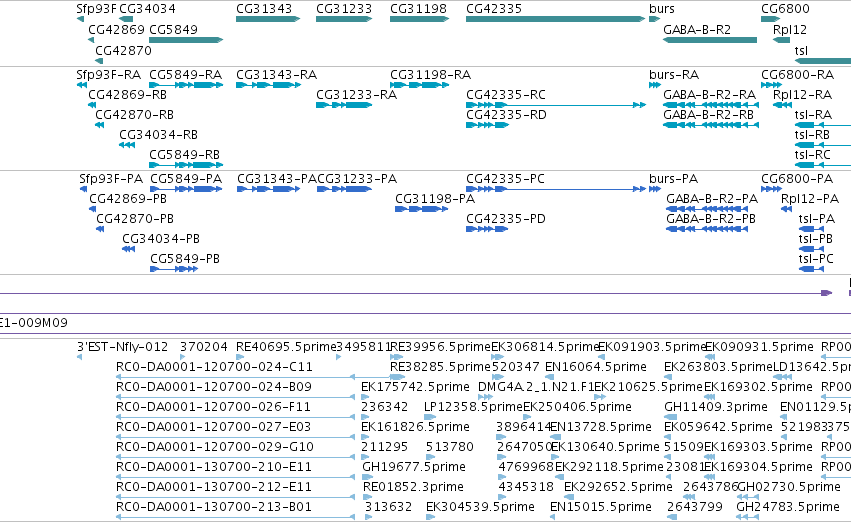Open protein CG42335-PC label
Viewport: 851px width, 522px height.
[x=505, y=179]
